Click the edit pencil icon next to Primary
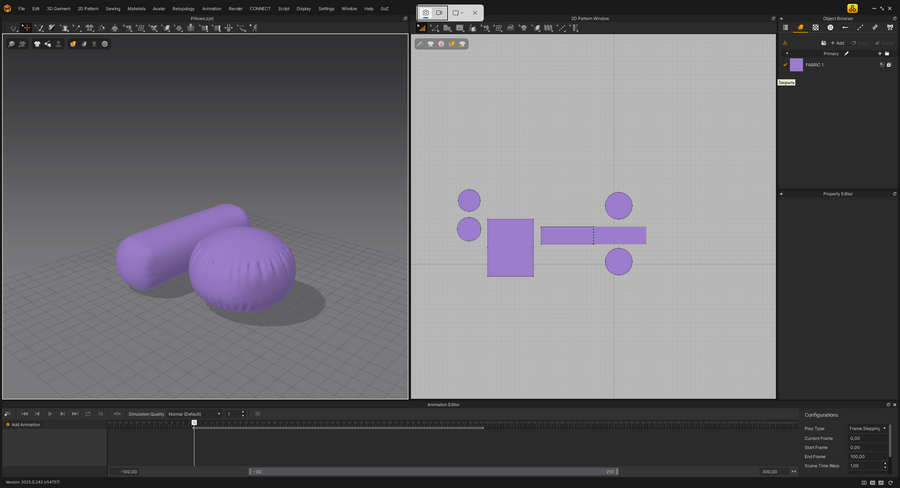Screen dimensions: 900x488 [846, 54]
